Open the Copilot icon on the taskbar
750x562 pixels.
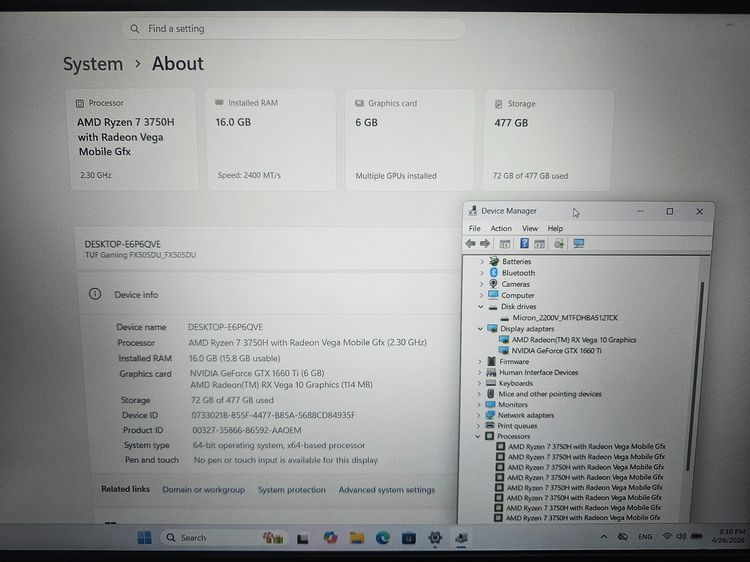[330, 538]
